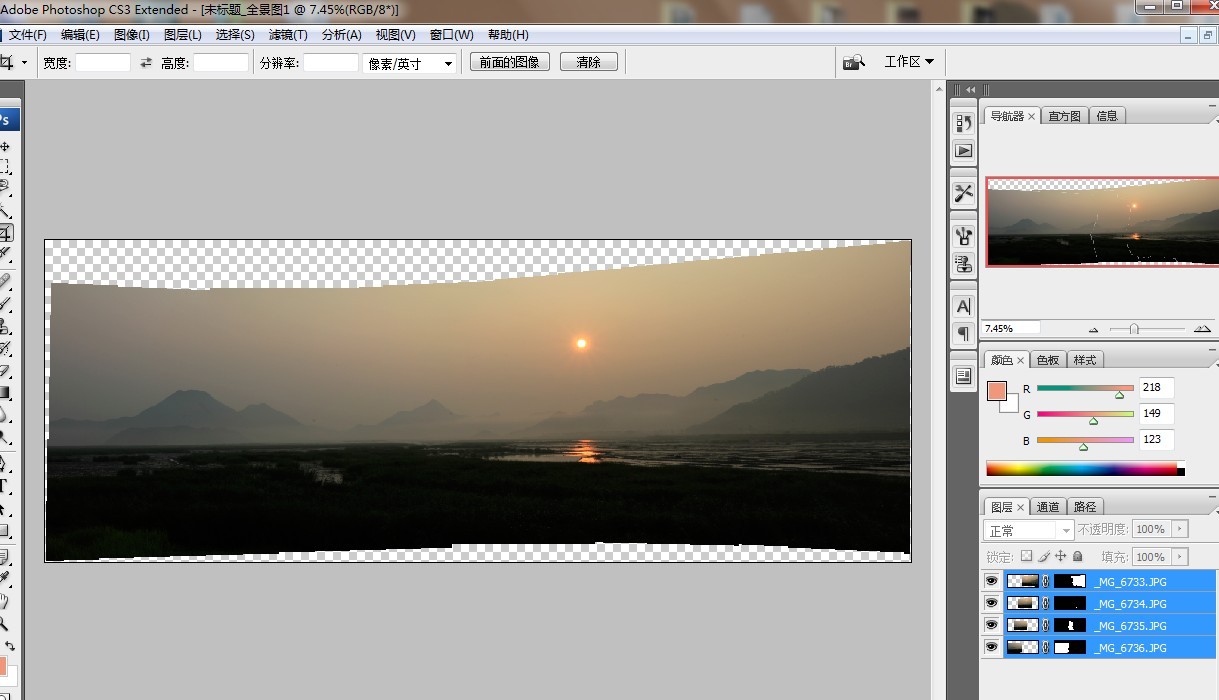1219x700 pixels.
Task: Select the Brush tool
Action: click(5, 303)
